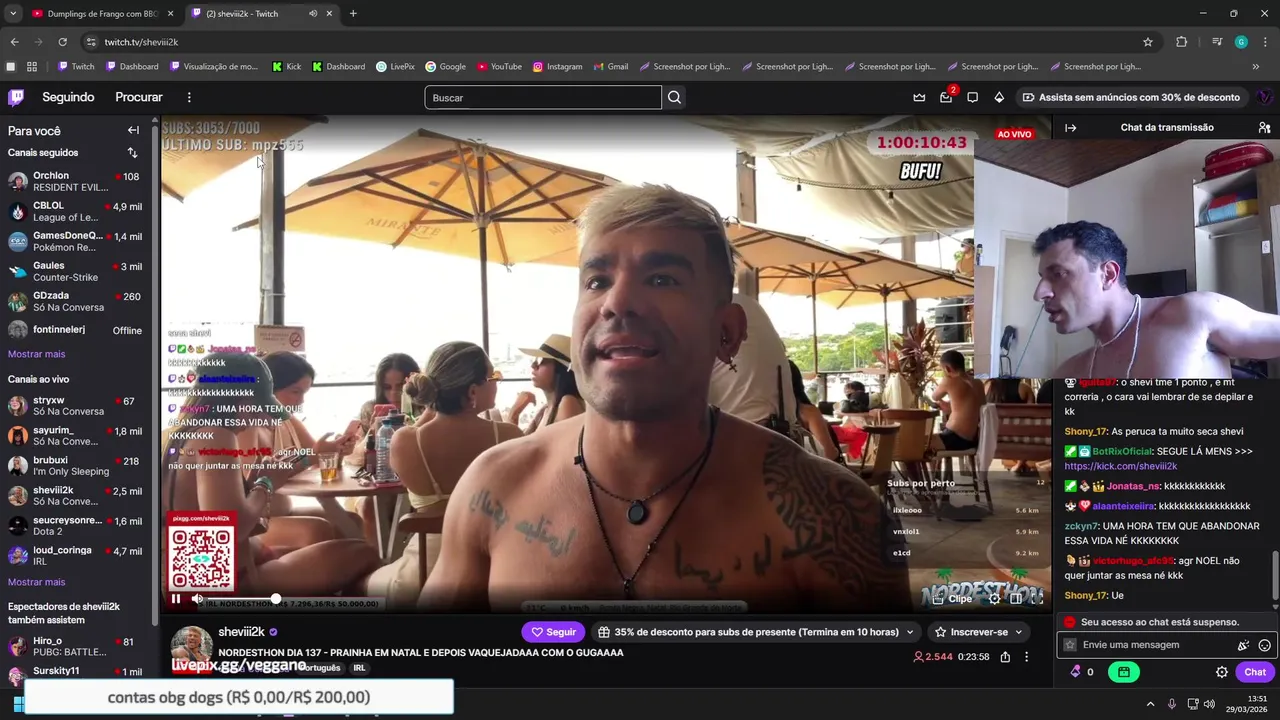Click Assista sem anúncios 30% offer
The width and height of the screenshot is (1280, 720).
point(1131,97)
